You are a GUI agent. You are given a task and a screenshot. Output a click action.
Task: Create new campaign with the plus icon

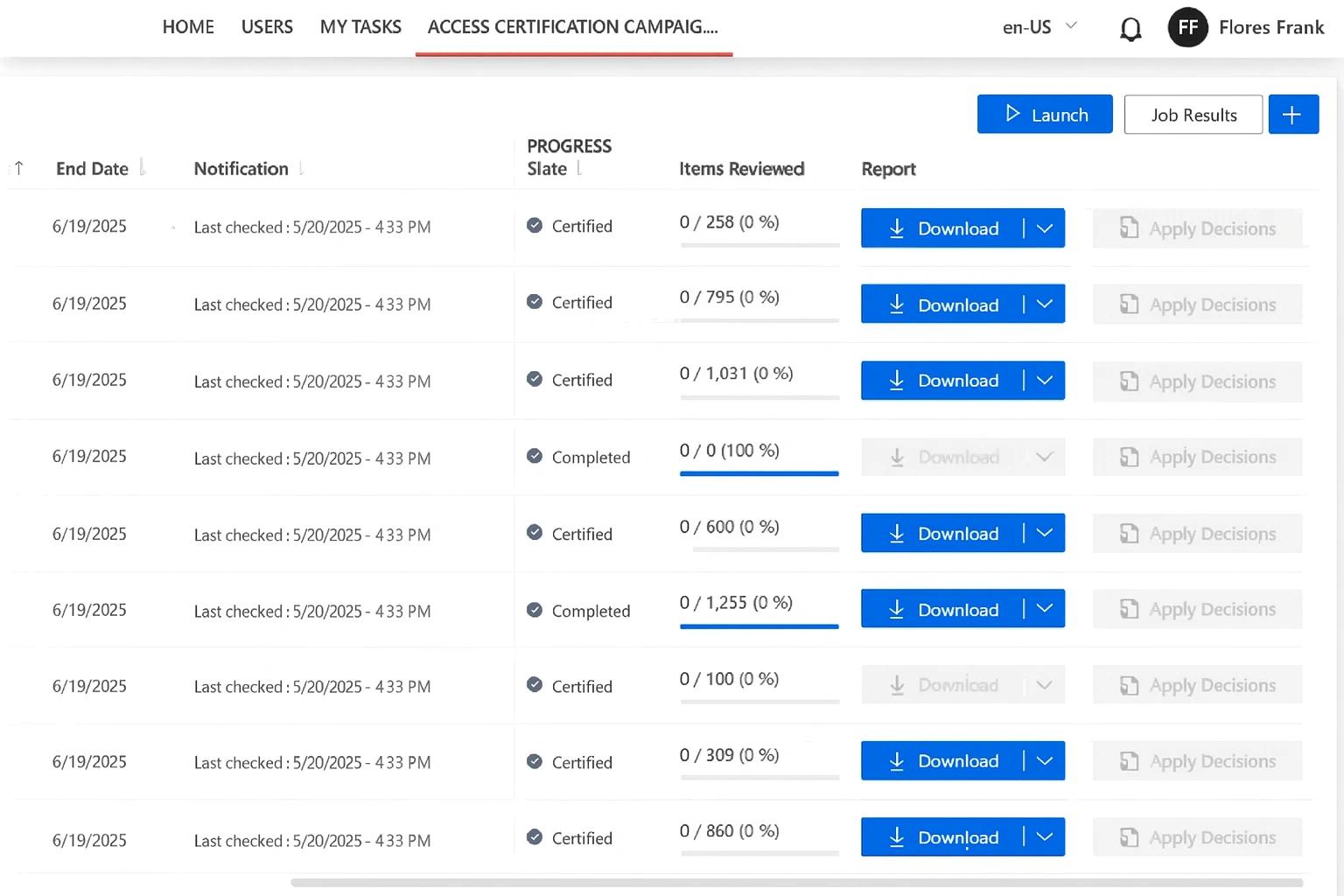coord(1292,114)
